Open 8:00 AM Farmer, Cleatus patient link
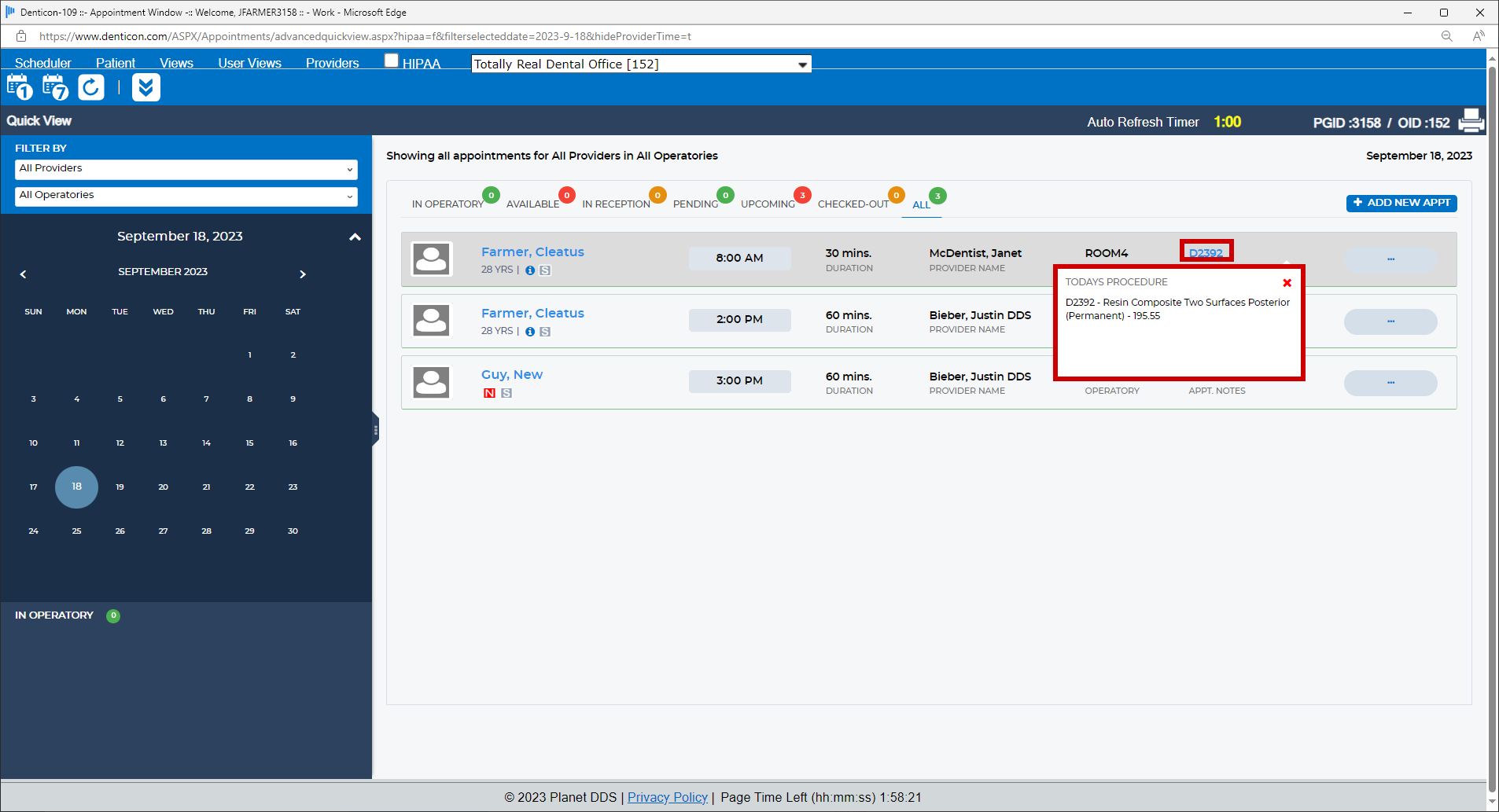This screenshot has width=1499, height=812. point(532,252)
